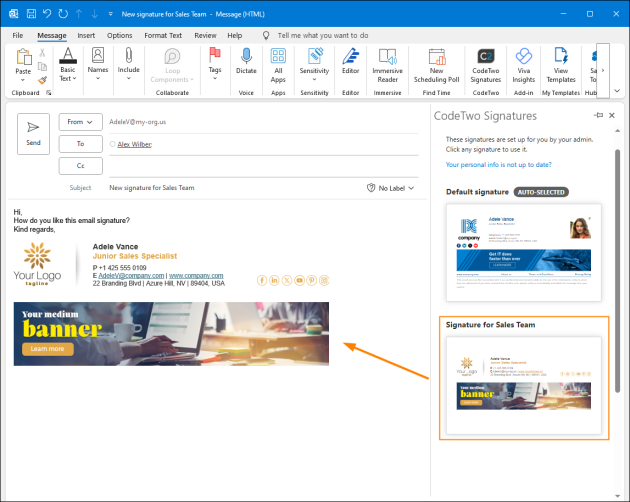Image resolution: width=630 pixels, height=502 pixels.
Task: Open All Apps
Action: (x=278, y=66)
